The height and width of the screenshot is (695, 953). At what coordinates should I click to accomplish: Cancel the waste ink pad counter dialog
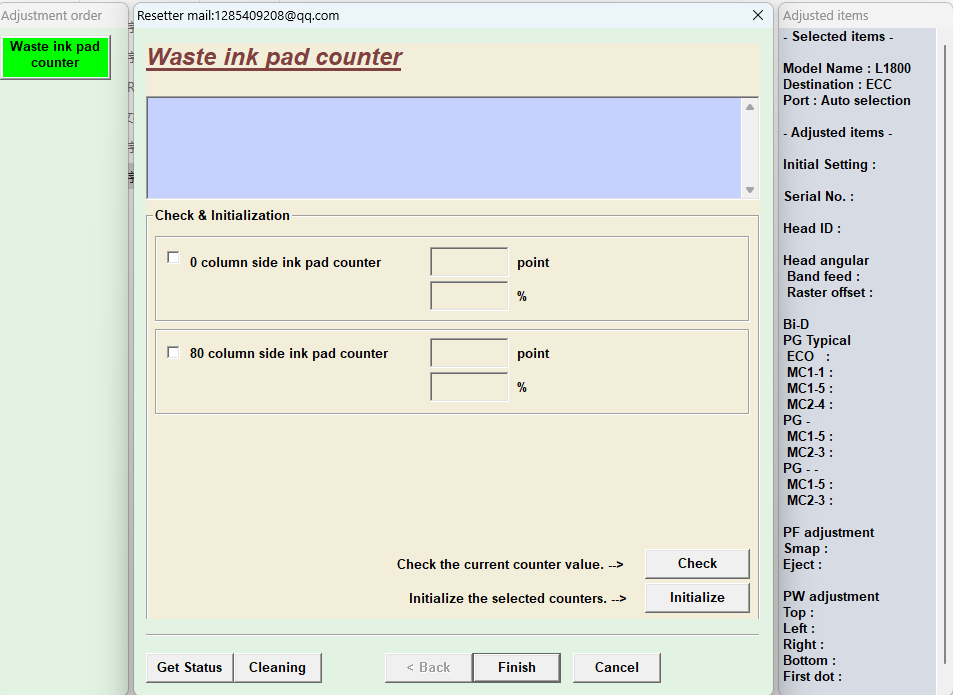[x=616, y=667]
